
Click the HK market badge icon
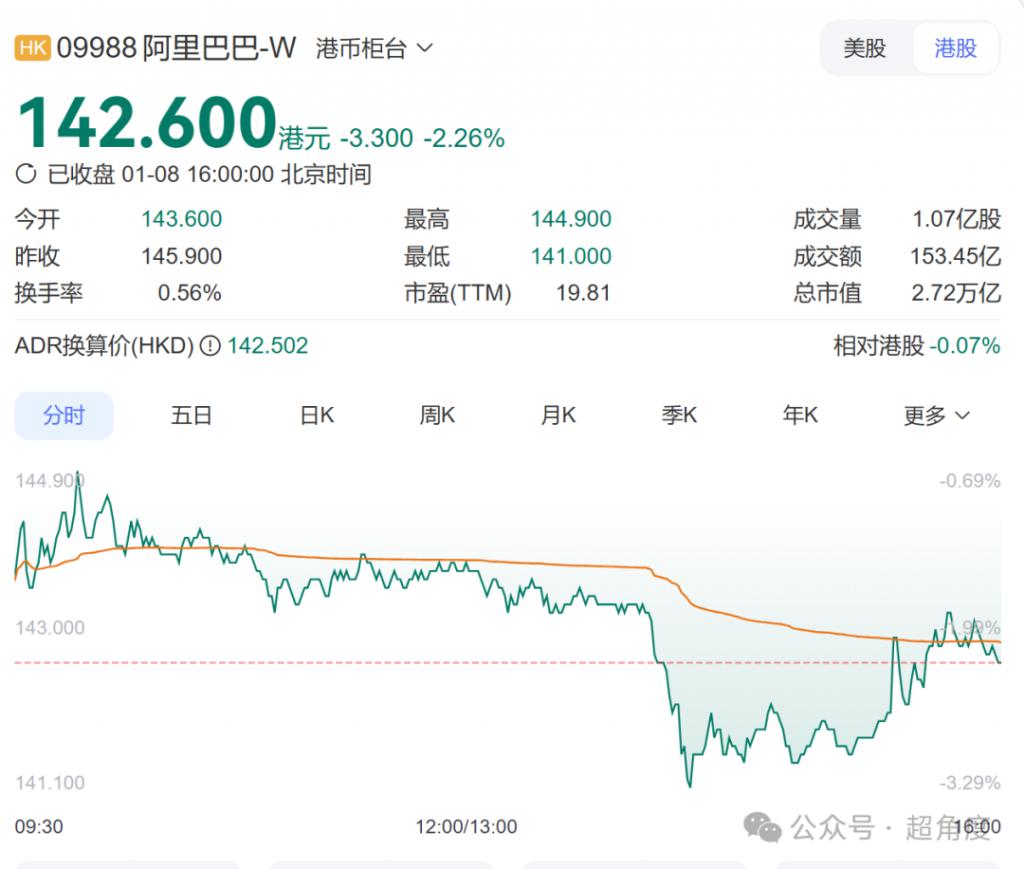tap(32, 48)
